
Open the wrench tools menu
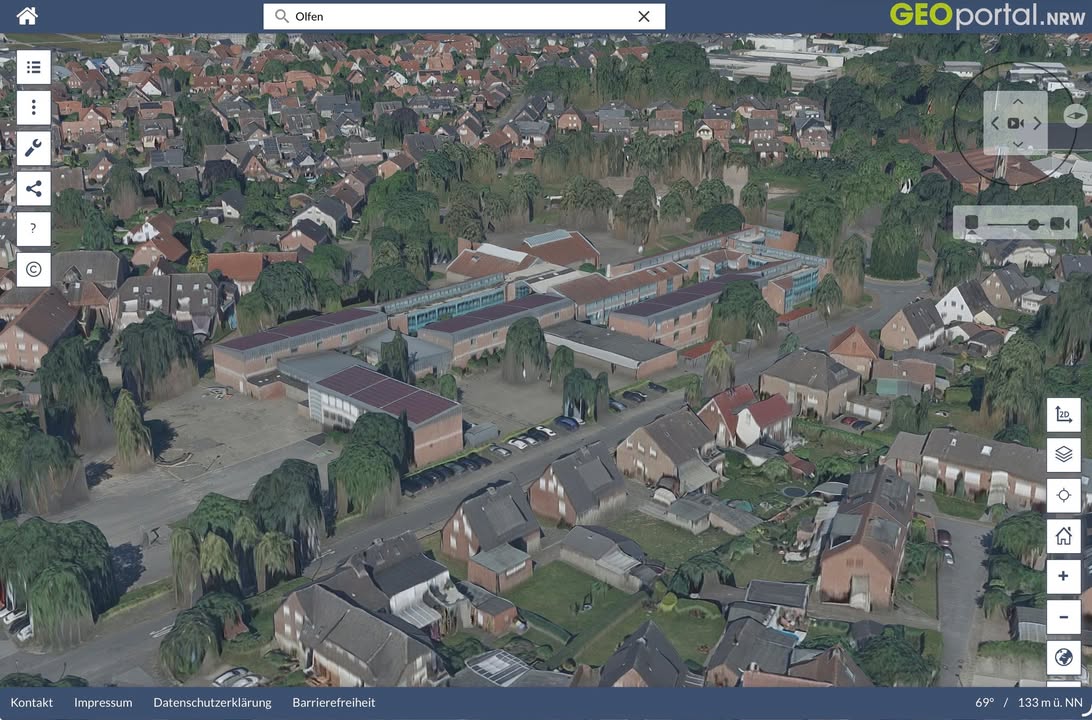click(33, 148)
